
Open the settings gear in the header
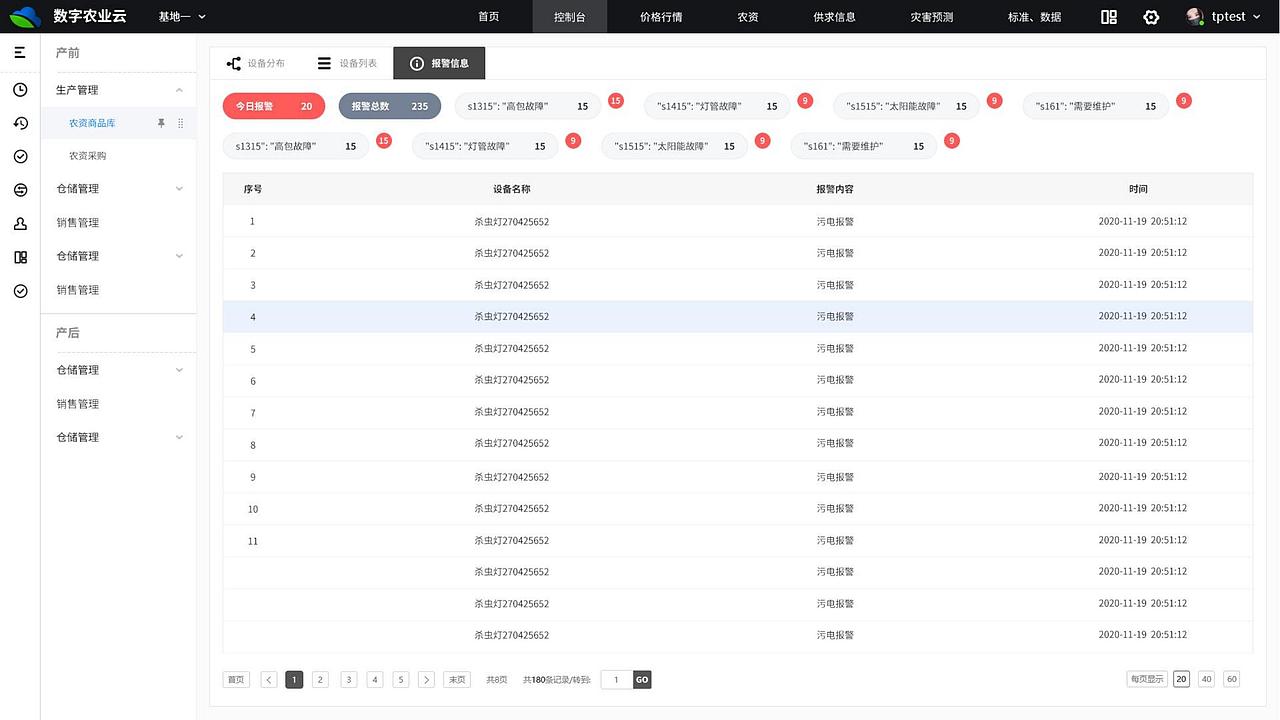(x=1151, y=17)
